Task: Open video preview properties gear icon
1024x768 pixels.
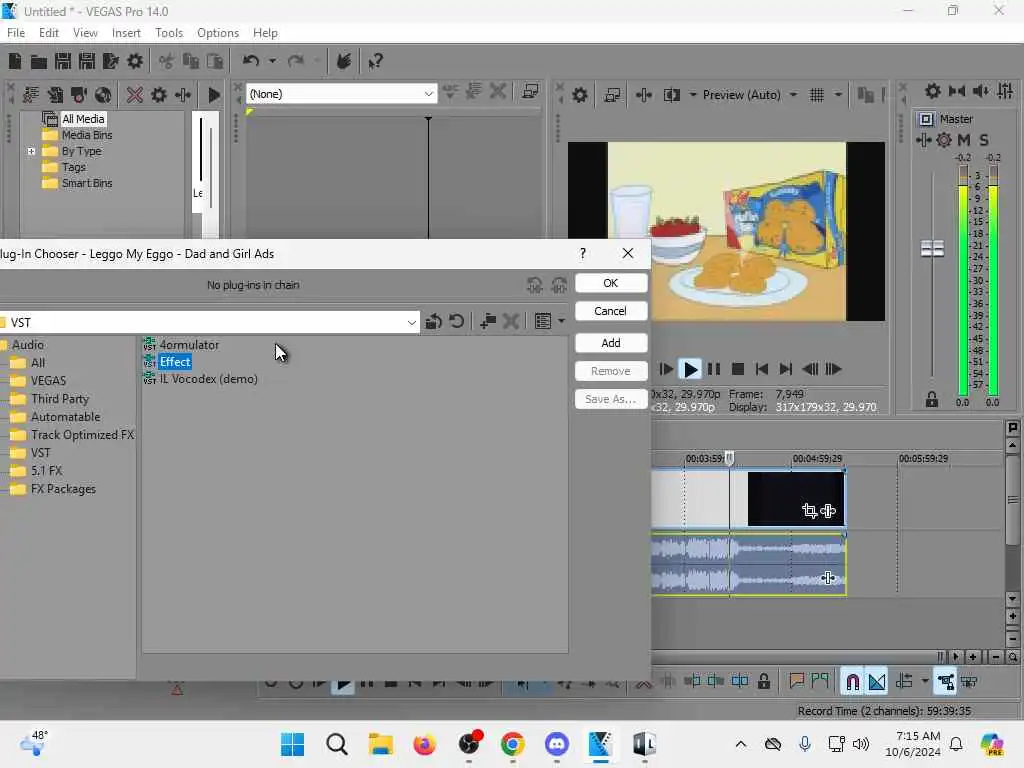Action: pyautogui.click(x=580, y=95)
